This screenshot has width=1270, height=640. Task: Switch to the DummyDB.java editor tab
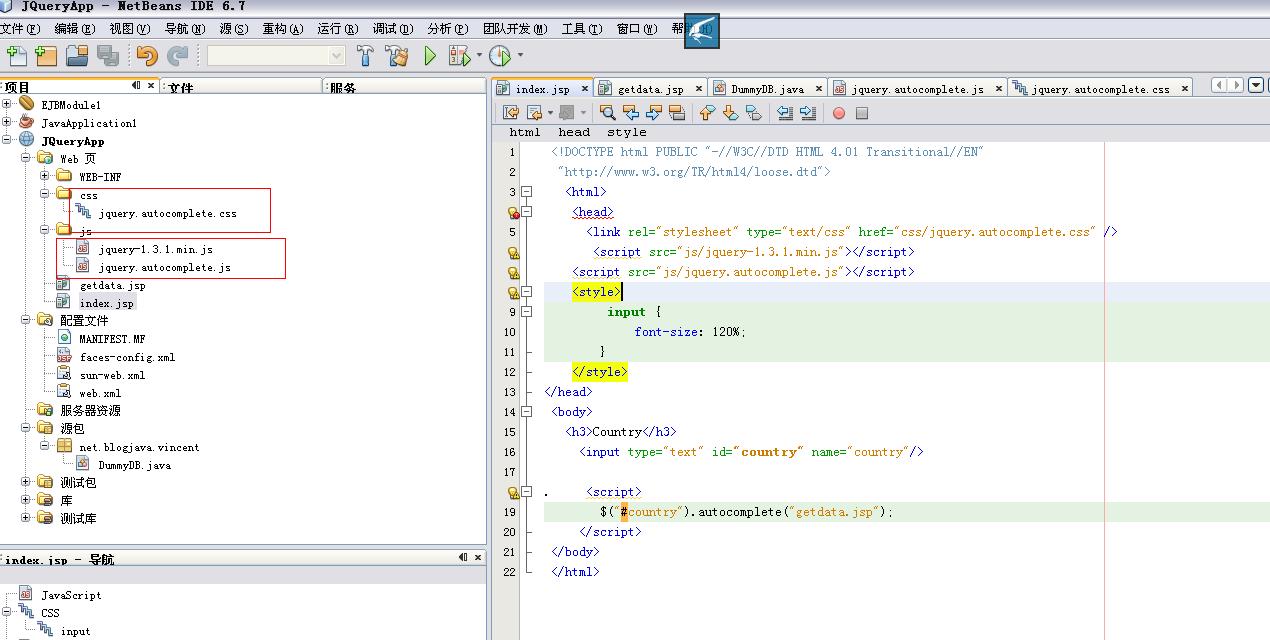tap(767, 89)
